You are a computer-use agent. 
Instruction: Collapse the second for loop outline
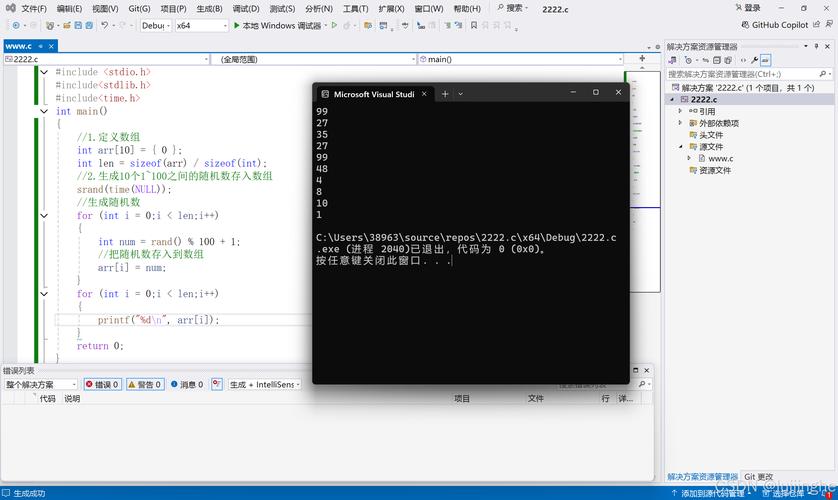pos(44,294)
